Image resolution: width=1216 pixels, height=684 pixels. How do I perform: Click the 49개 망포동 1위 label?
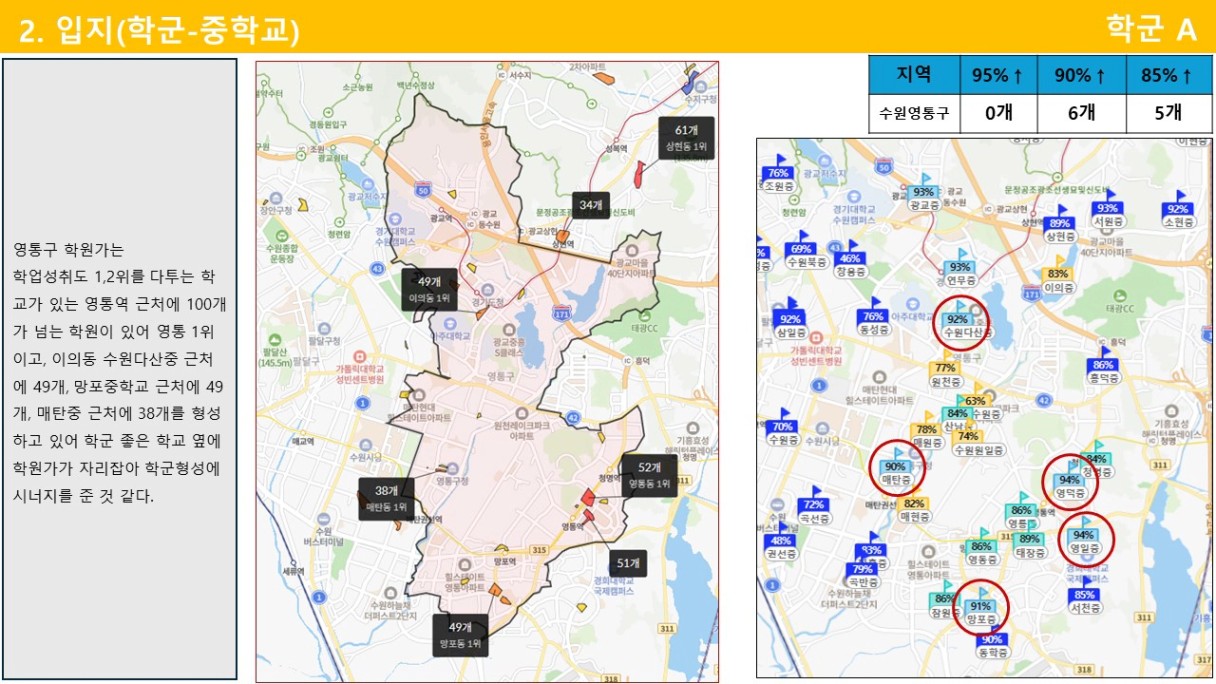(460, 635)
